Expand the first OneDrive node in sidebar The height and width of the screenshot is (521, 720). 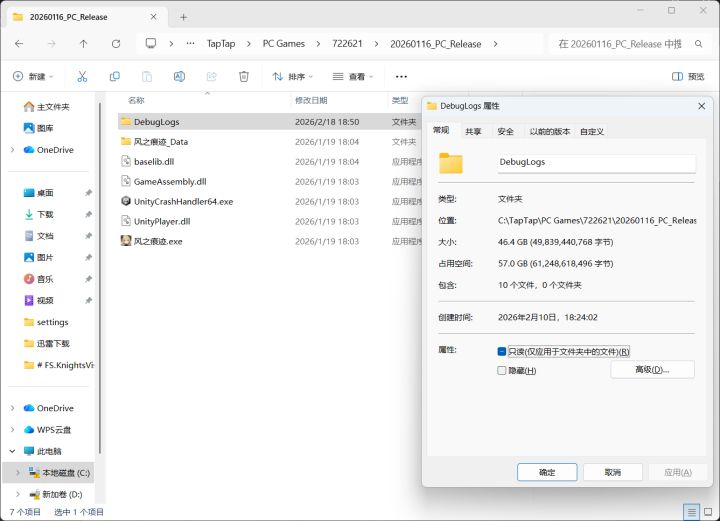12,150
